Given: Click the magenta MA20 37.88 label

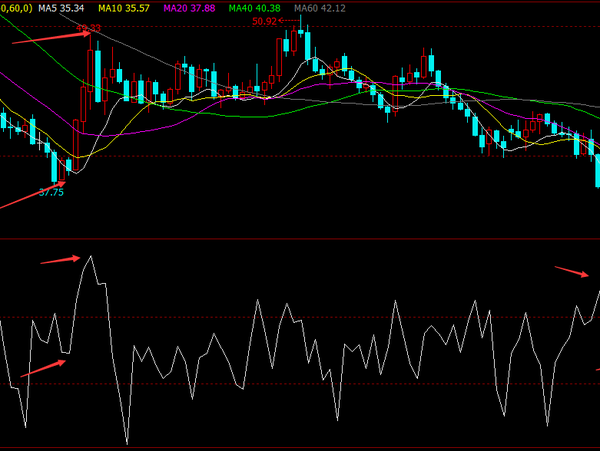Looking at the screenshot, I should [190, 8].
